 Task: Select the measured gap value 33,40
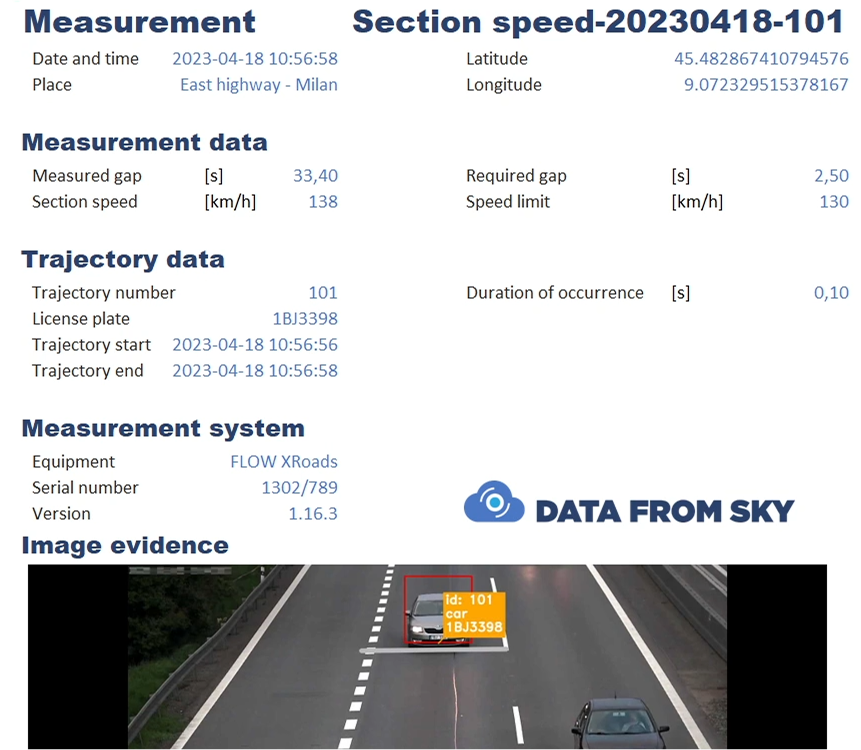pyautogui.click(x=315, y=176)
